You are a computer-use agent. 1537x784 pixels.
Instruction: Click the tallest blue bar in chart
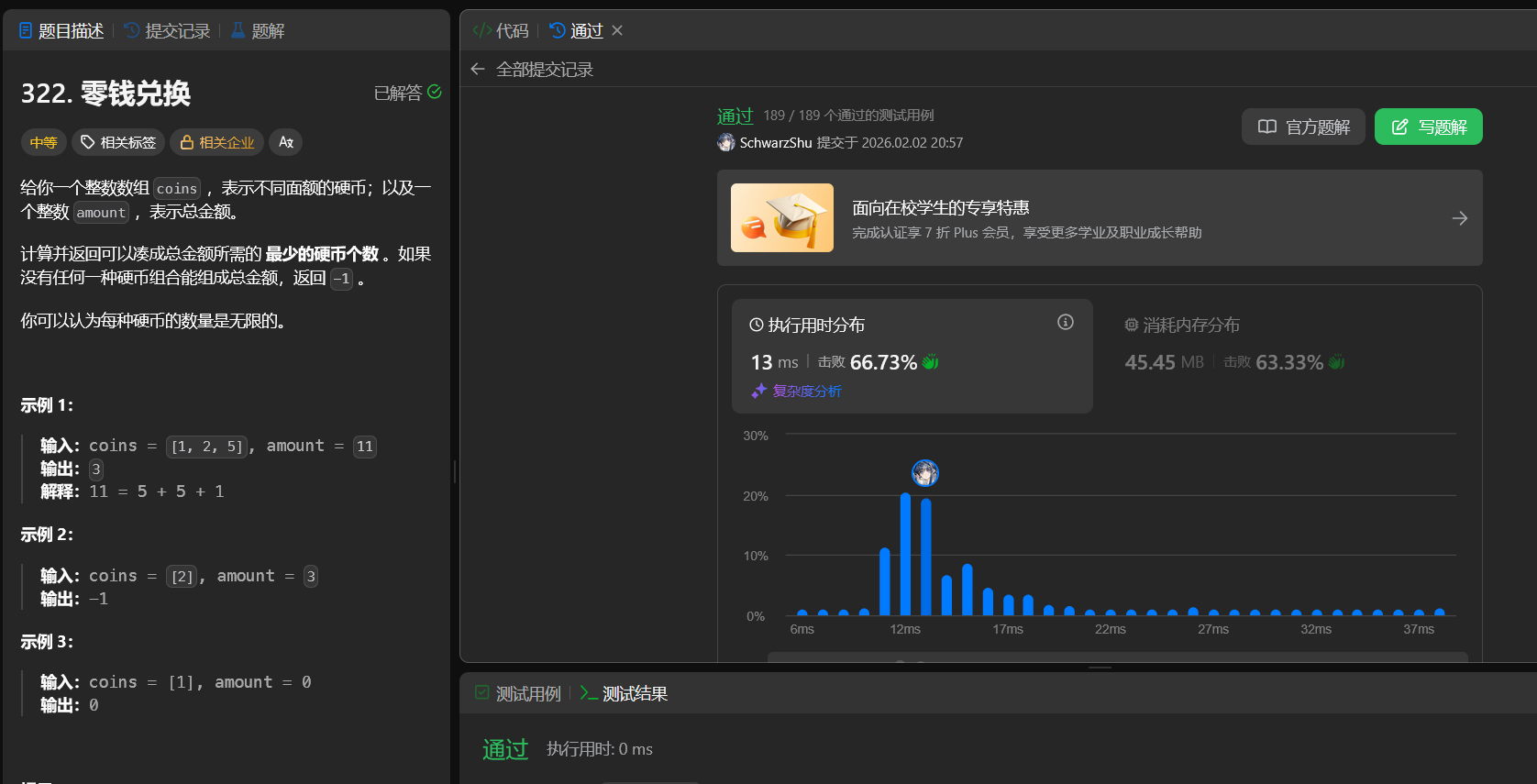(x=905, y=555)
